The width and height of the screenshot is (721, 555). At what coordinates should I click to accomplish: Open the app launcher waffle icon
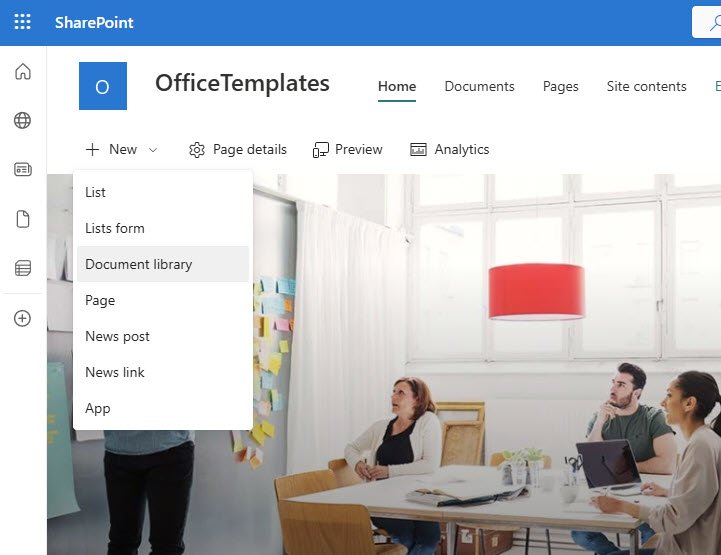click(22, 22)
